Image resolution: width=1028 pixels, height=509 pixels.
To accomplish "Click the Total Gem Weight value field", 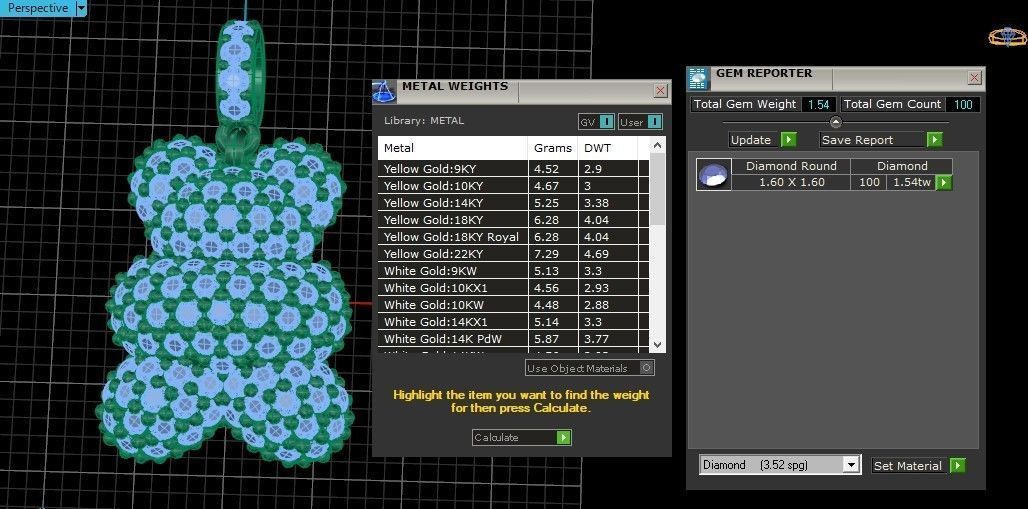I will pyautogui.click(x=818, y=104).
